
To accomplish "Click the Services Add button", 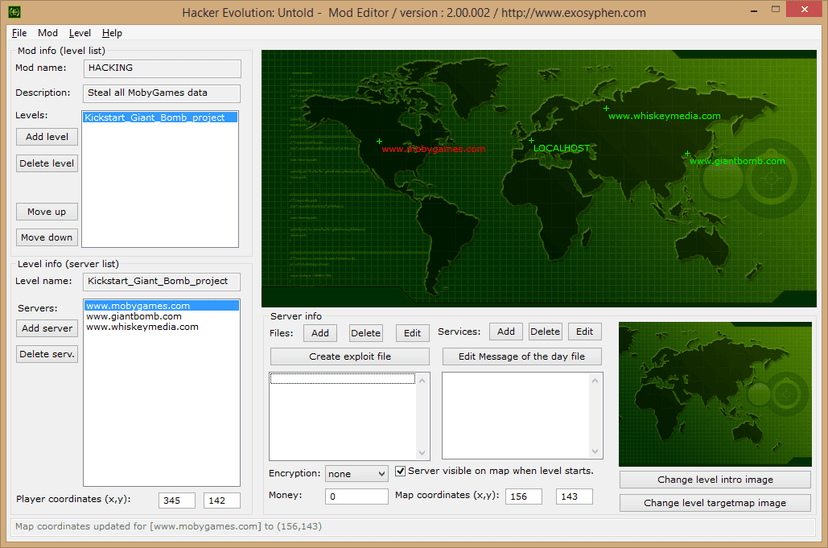I will coord(506,332).
